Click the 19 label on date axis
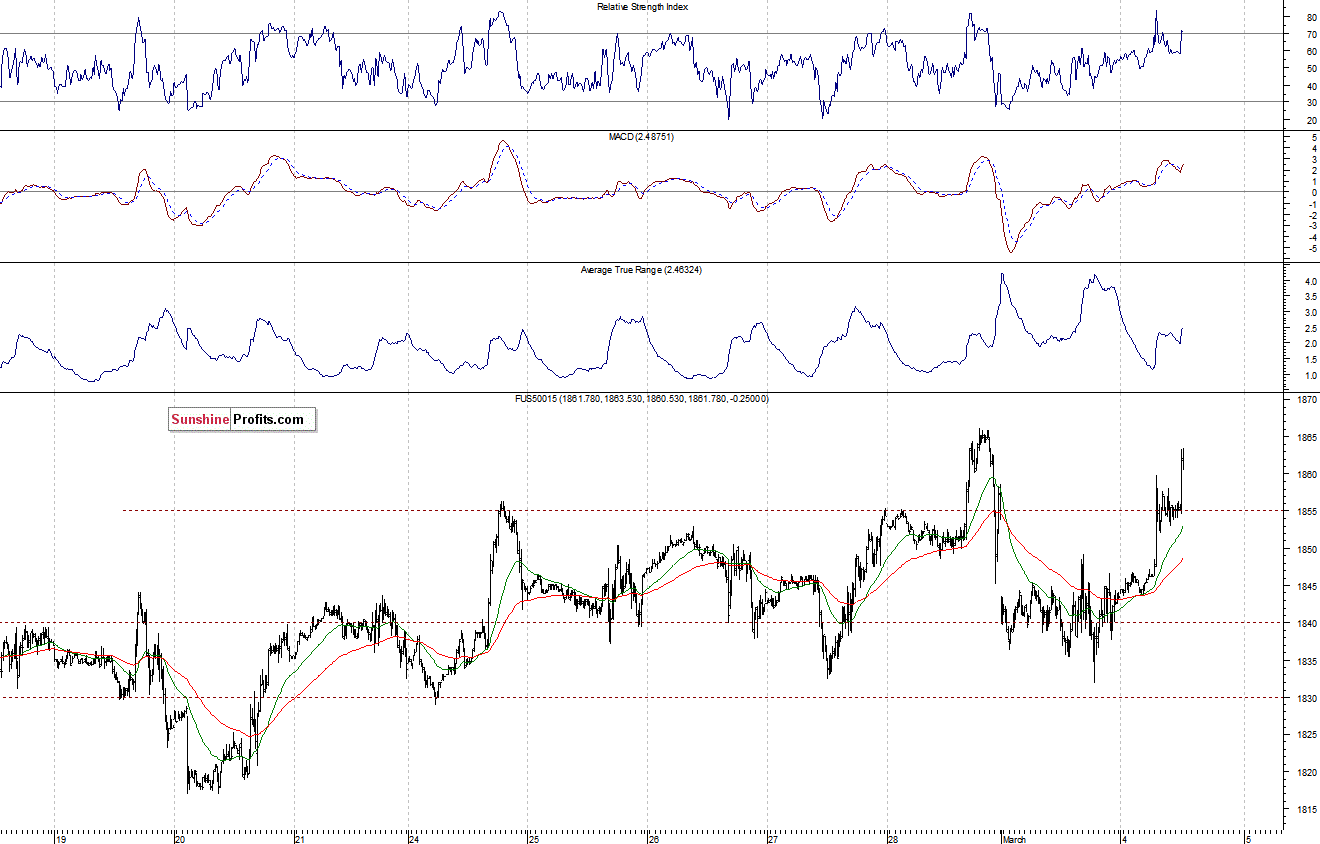The width and height of the screenshot is (1320, 844). [x=61, y=838]
